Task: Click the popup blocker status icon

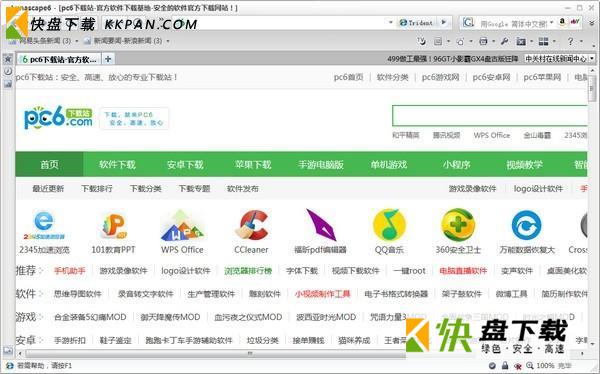Action: click(518, 366)
